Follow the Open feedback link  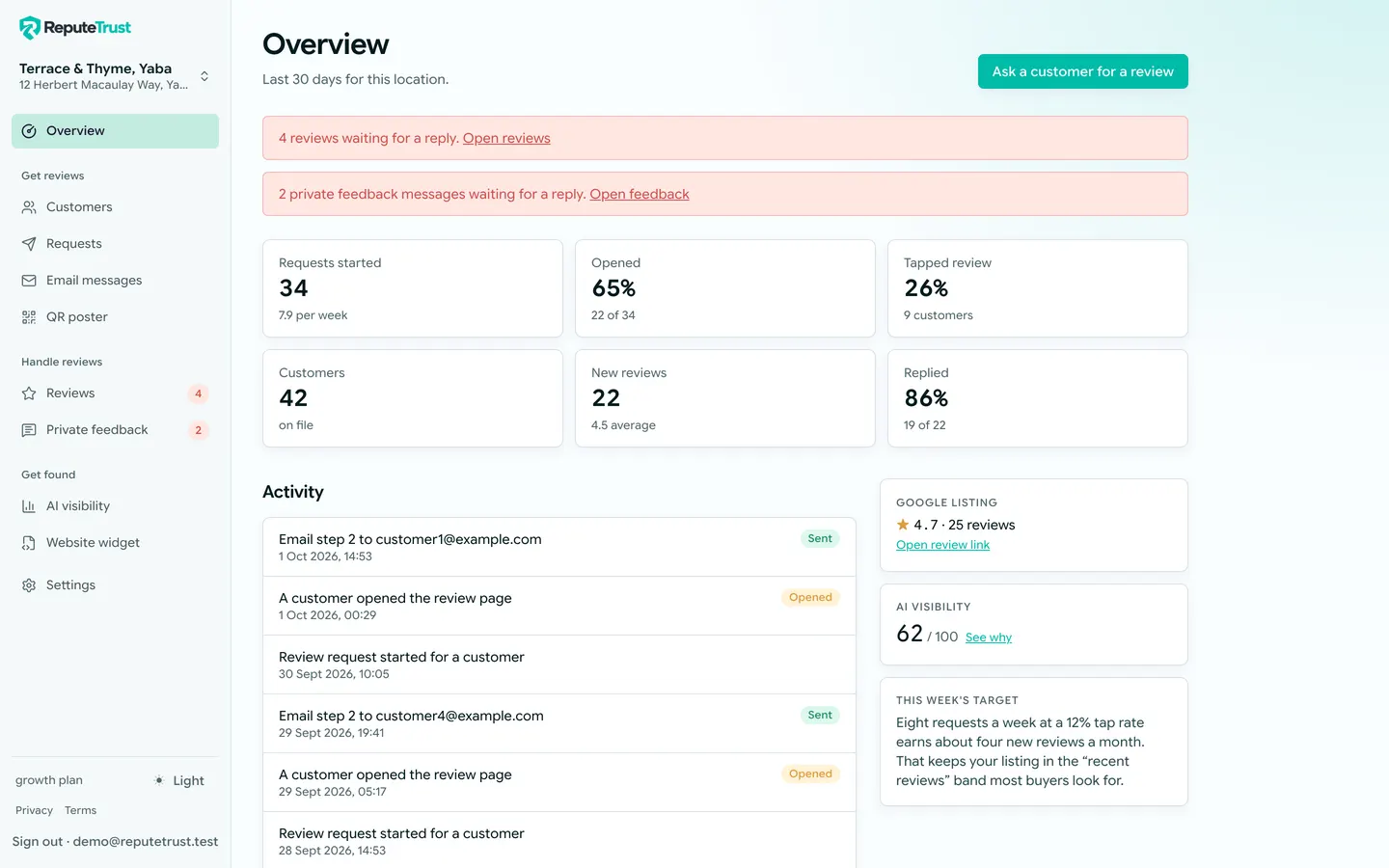coord(640,194)
